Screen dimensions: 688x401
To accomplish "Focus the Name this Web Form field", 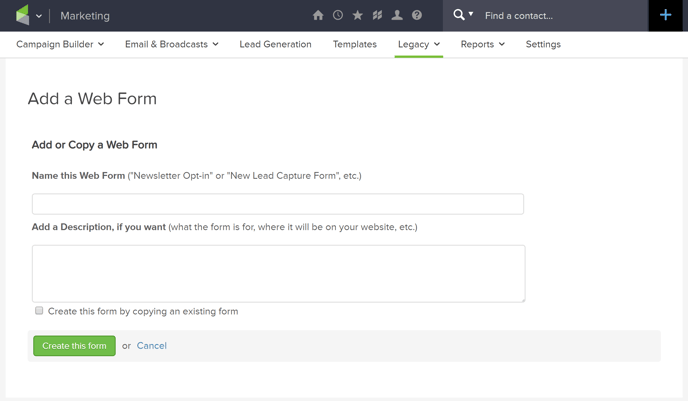I will (x=278, y=204).
